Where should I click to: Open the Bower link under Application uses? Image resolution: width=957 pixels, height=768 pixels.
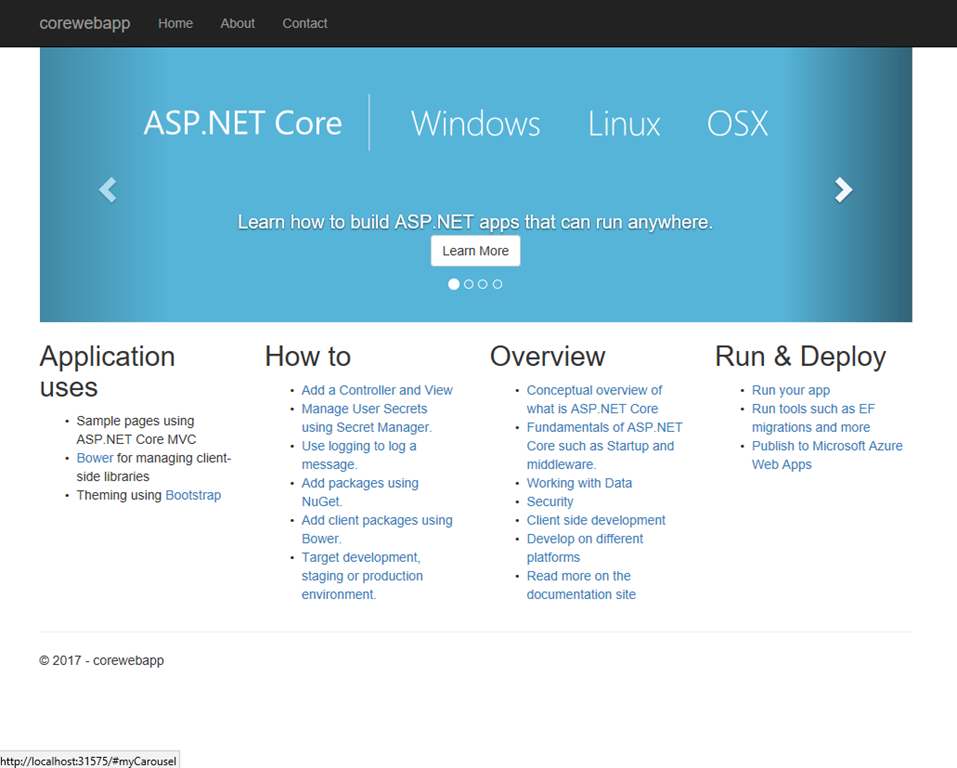click(95, 458)
